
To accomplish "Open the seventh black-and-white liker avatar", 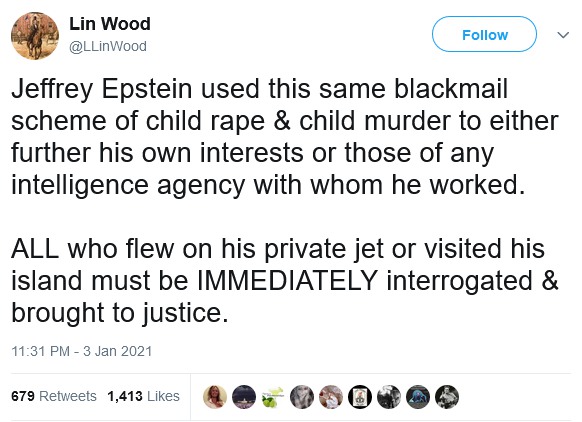I will click(389, 397).
